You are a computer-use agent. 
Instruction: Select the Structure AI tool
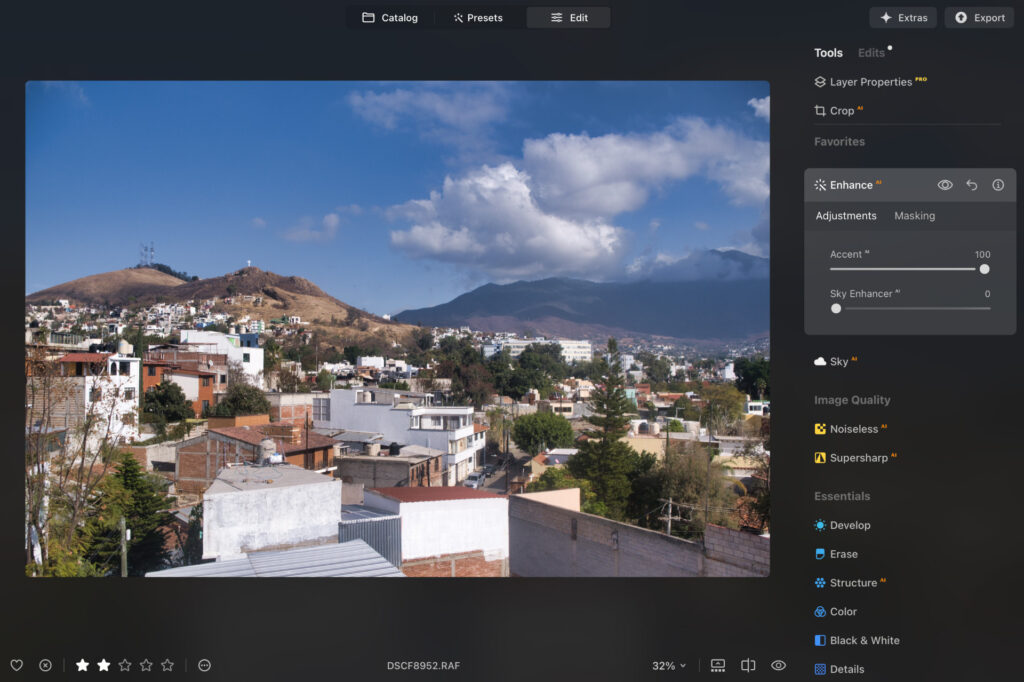(x=857, y=582)
